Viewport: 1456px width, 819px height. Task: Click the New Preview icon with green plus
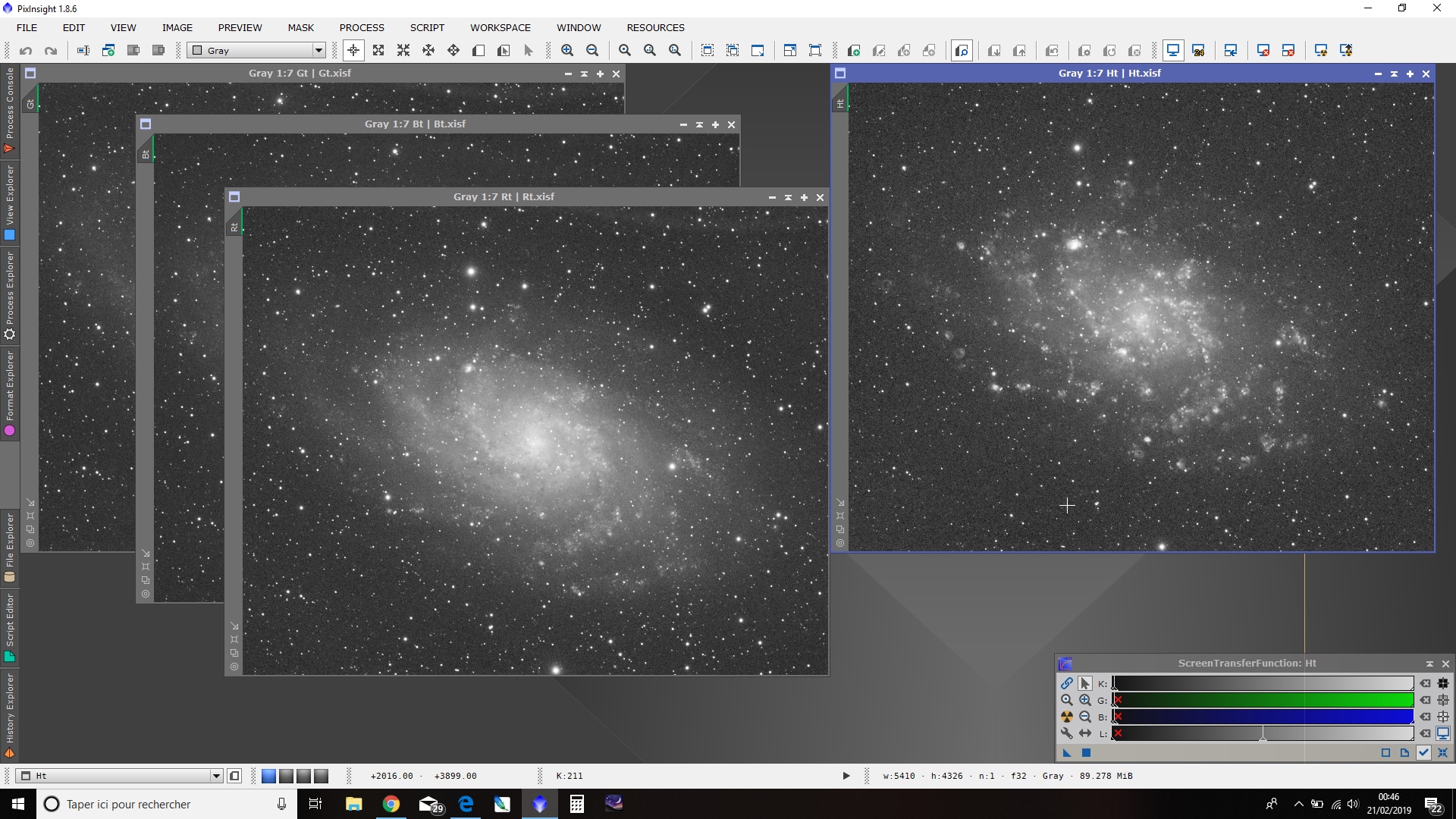853,51
